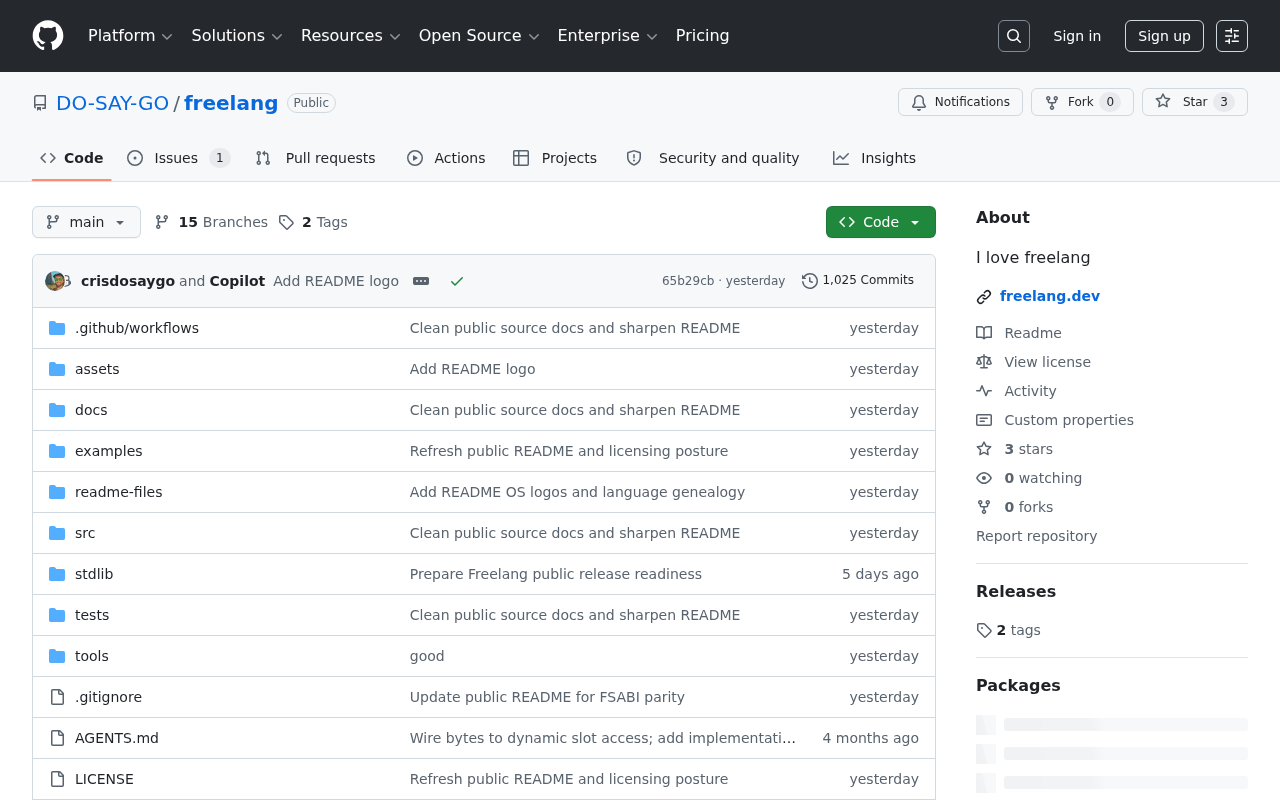Click the docs folder icon

click(57, 410)
